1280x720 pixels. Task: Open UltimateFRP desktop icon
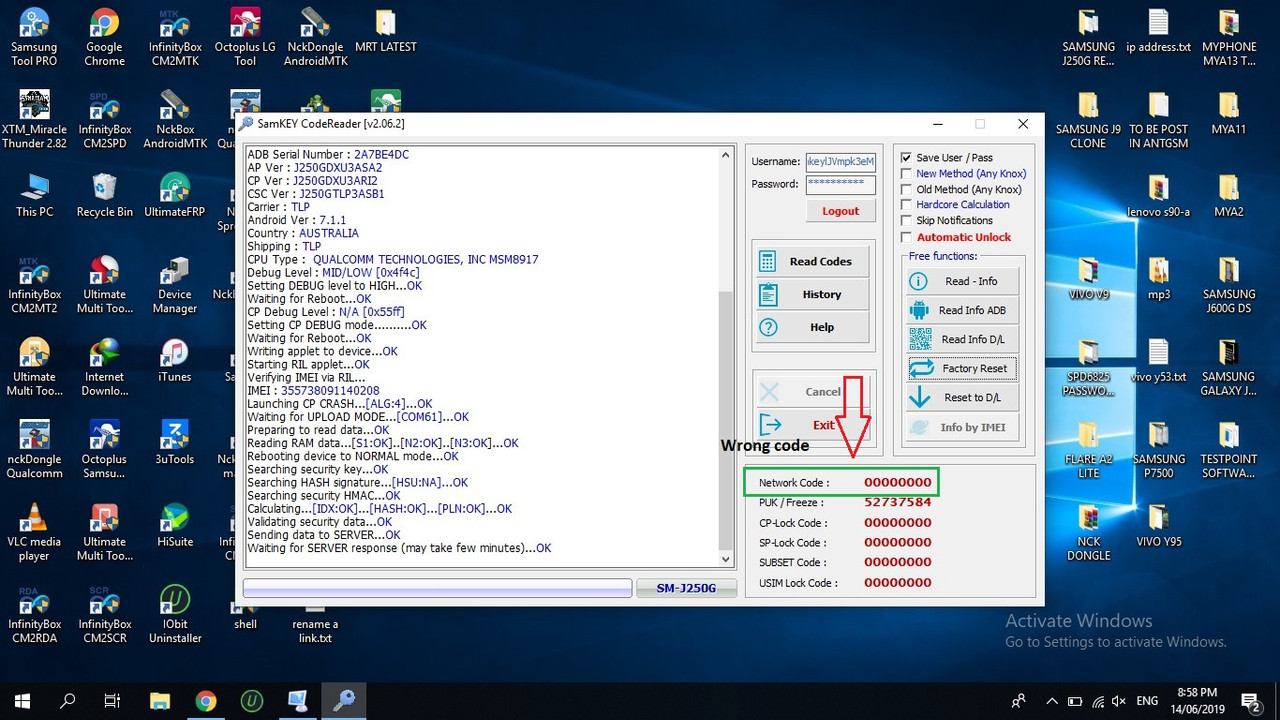click(174, 196)
